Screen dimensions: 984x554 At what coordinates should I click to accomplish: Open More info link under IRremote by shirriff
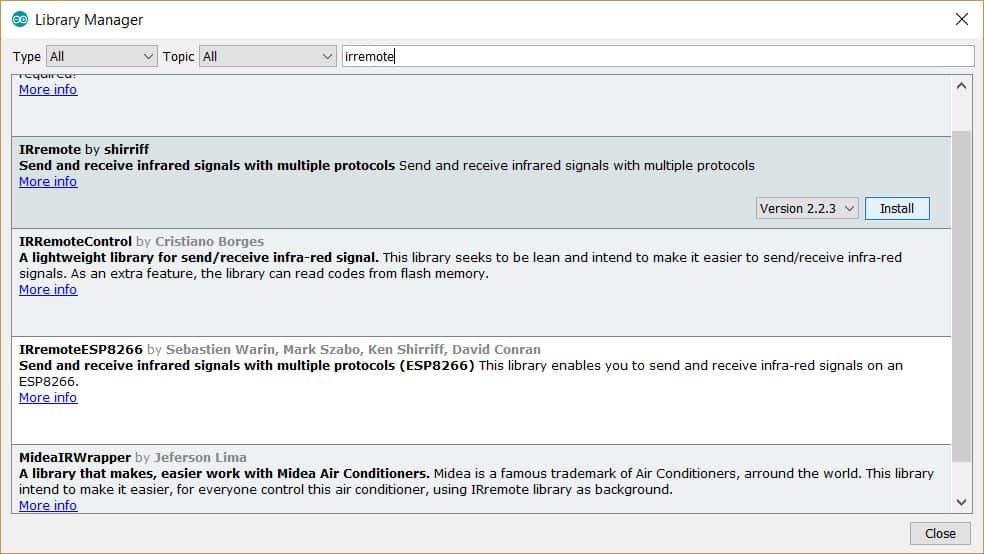(x=48, y=181)
